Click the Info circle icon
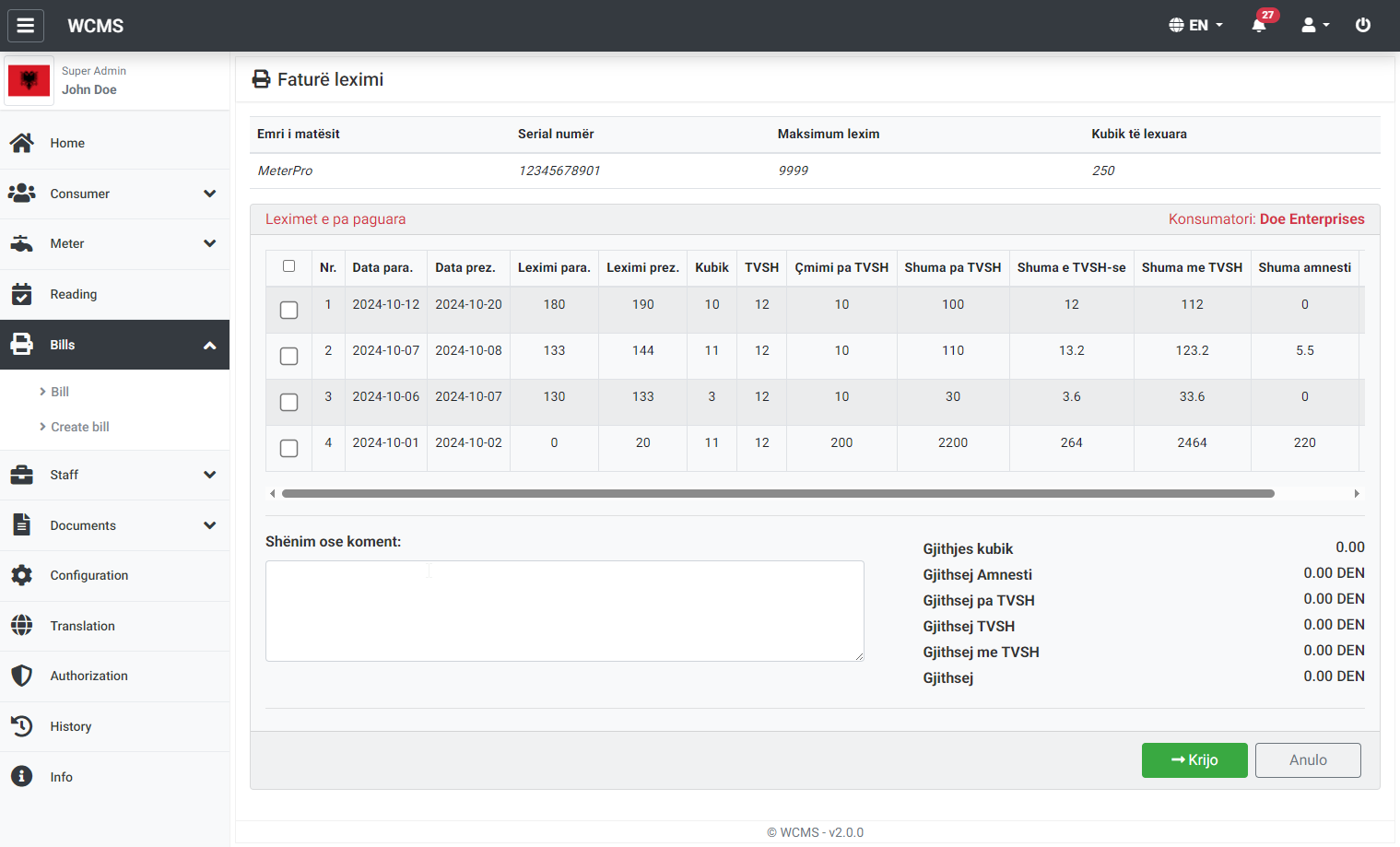Image resolution: width=1400 pixels, height=847 pixels. [x=22, y=777]
